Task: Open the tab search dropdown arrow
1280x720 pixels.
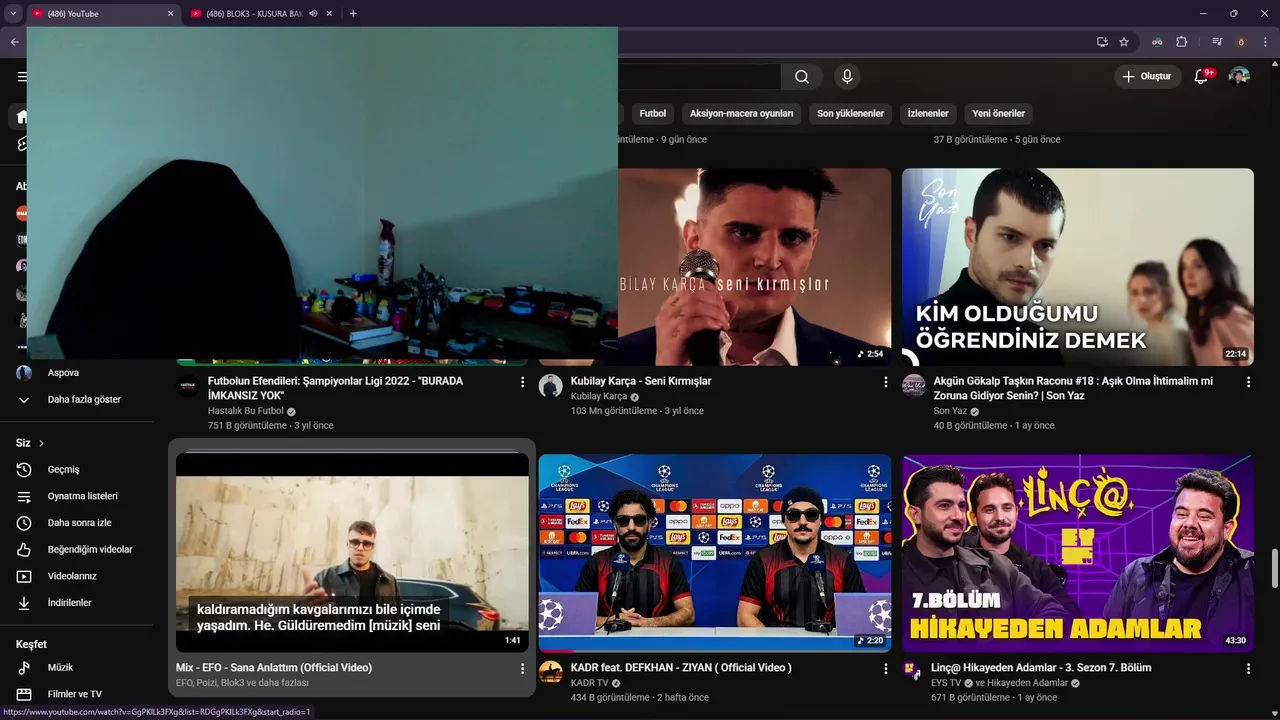Action: [x=13, y=14]
